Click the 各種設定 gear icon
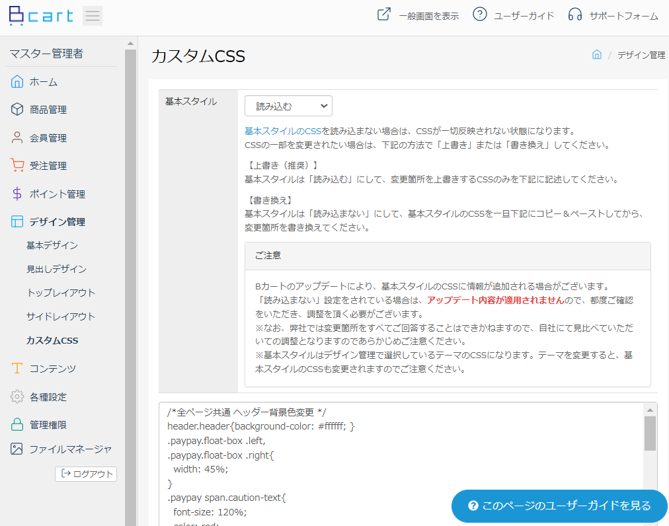The width and height of the screenshot is (669, 526). tap(17, 396)
